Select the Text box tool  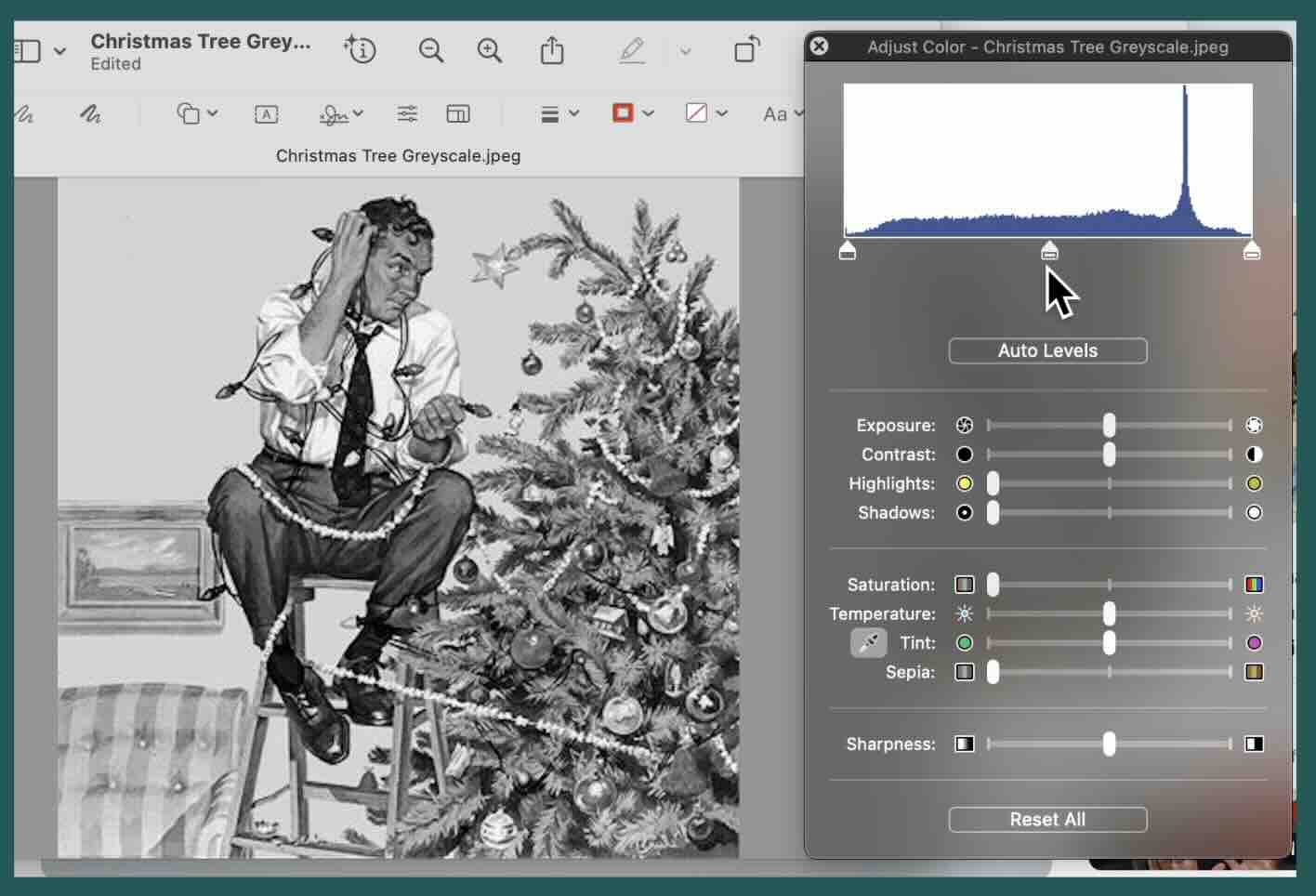(266, 113)
